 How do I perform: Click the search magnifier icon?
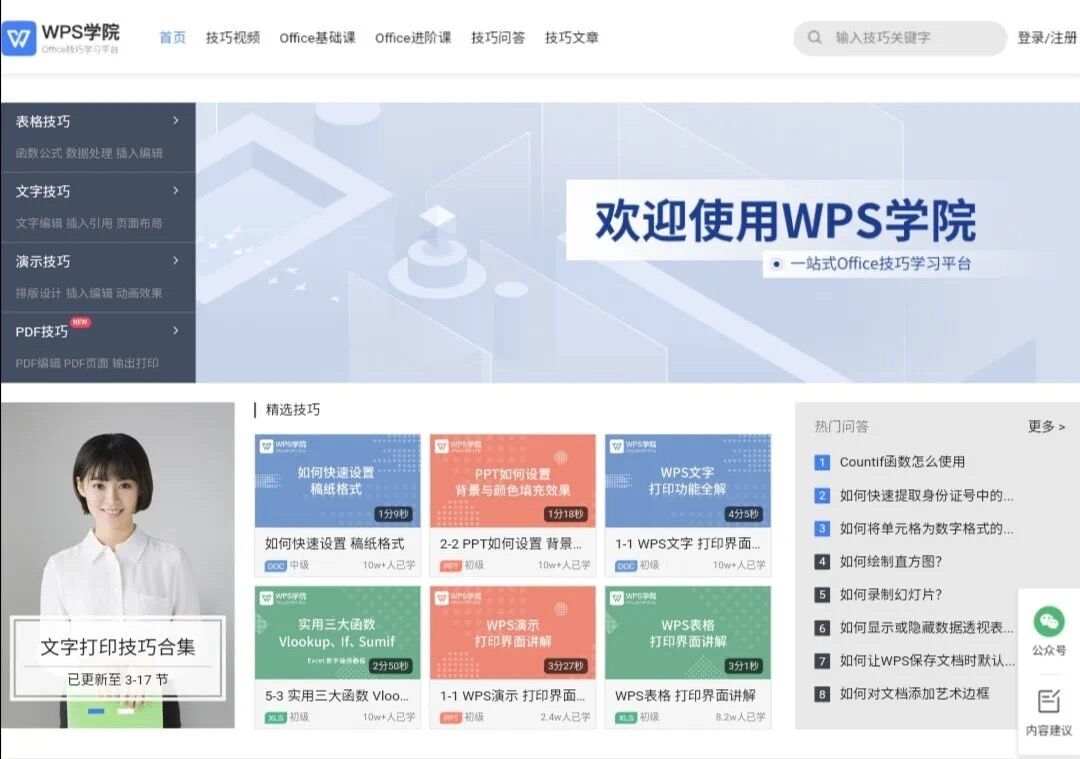click(816, 38)
